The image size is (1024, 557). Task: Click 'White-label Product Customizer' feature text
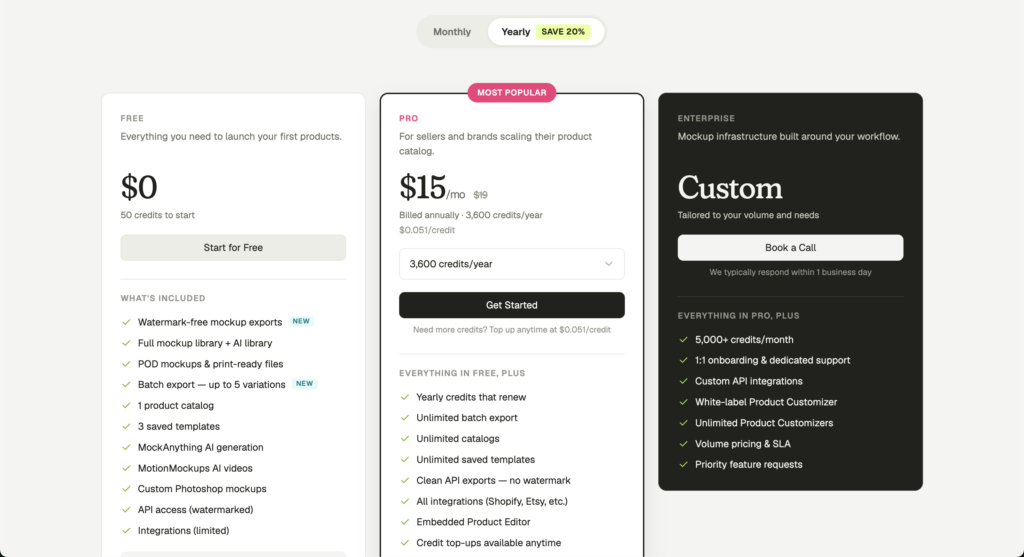coord(765,402)
